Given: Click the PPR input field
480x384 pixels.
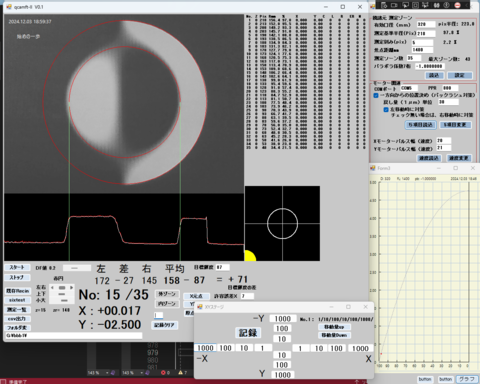Looking at the screenshot, I should [x=450, y=88].
